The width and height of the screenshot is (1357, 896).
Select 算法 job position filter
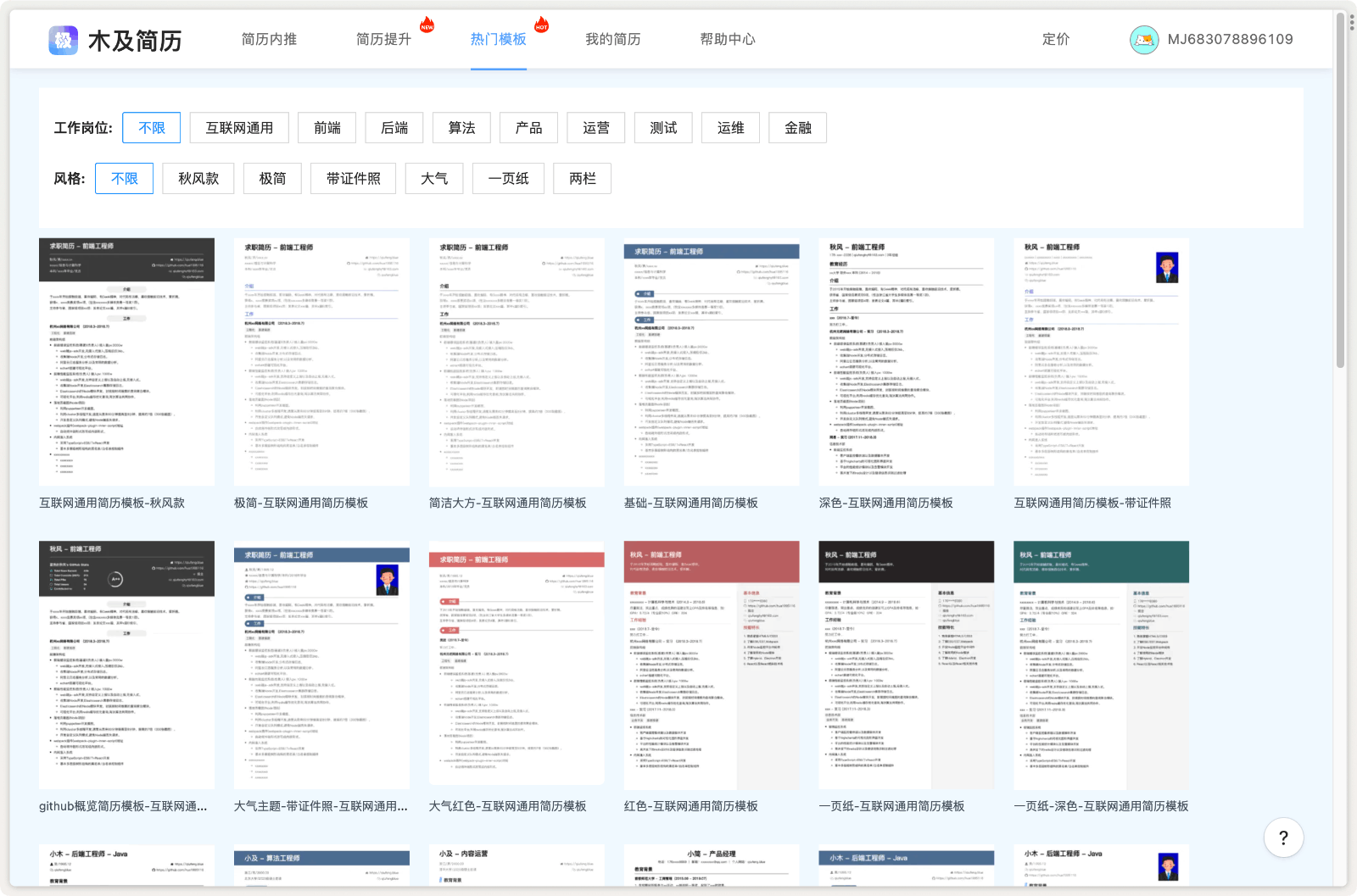(461, 128)
